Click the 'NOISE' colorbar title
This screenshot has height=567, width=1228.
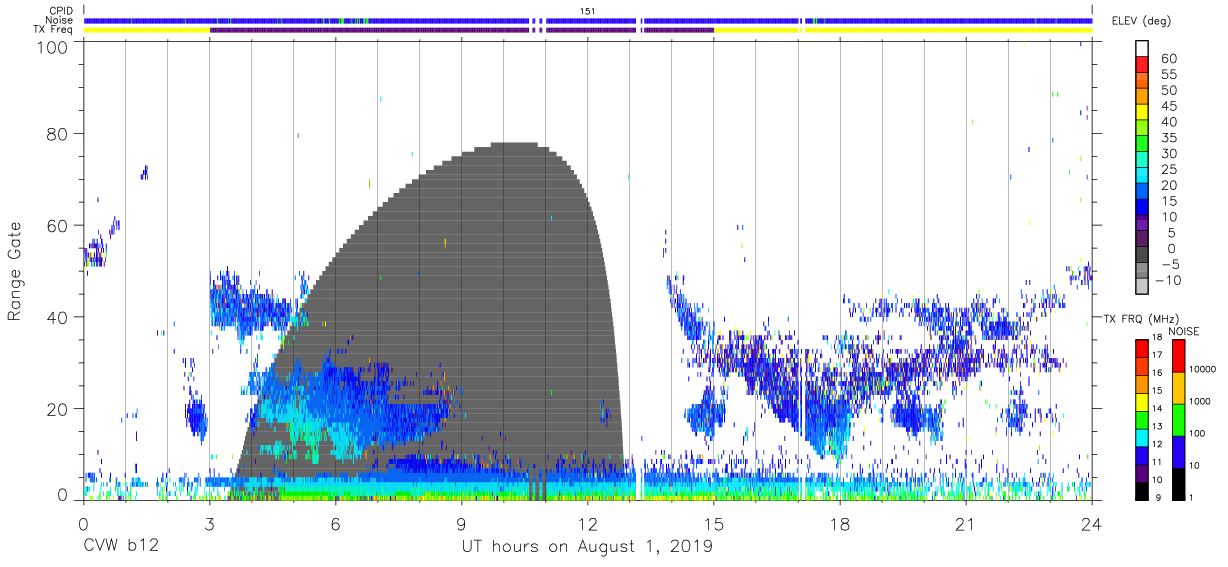[x=1184, y=331]
